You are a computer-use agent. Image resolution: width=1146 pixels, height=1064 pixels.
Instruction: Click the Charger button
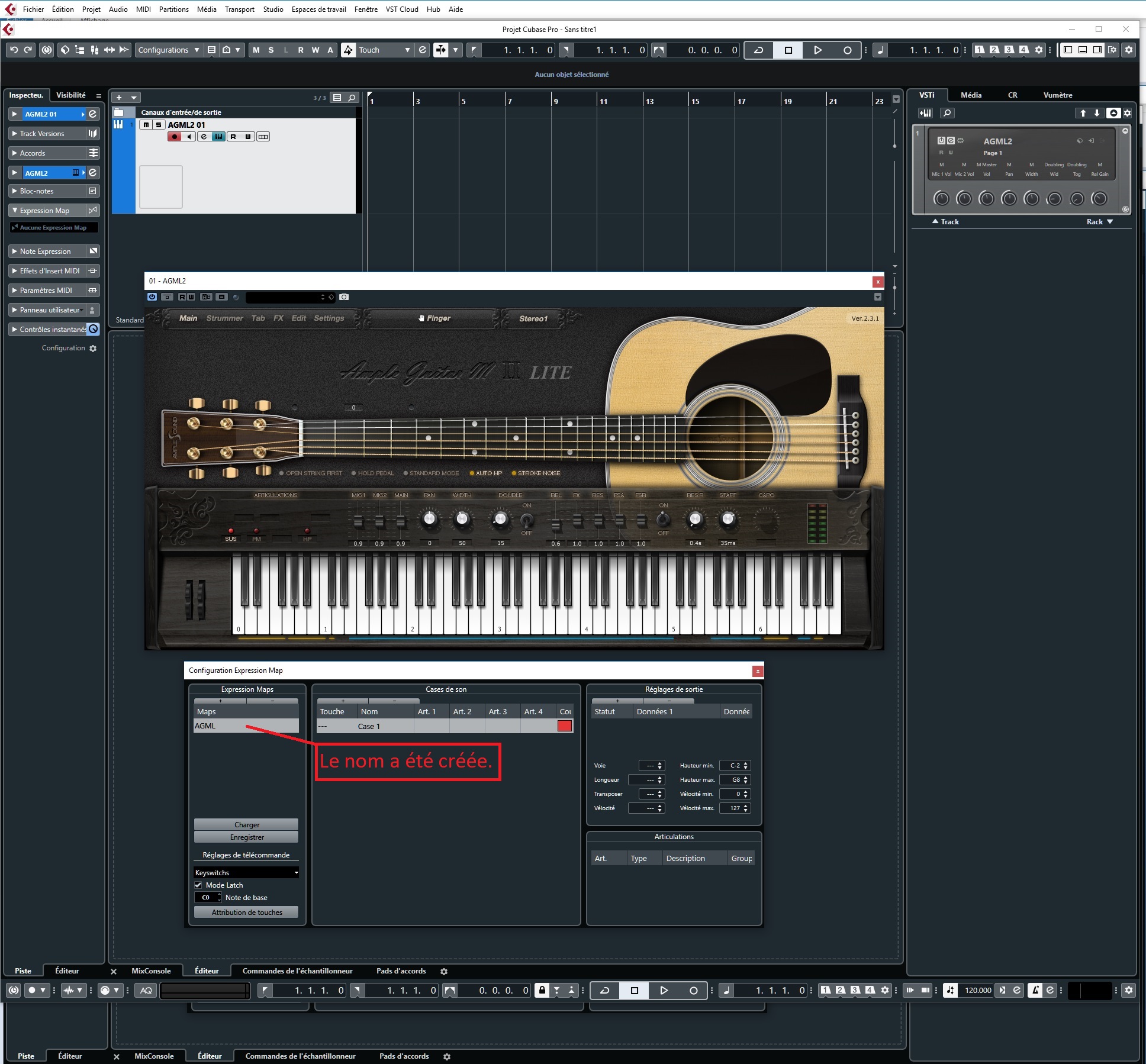tap(246, 824)
